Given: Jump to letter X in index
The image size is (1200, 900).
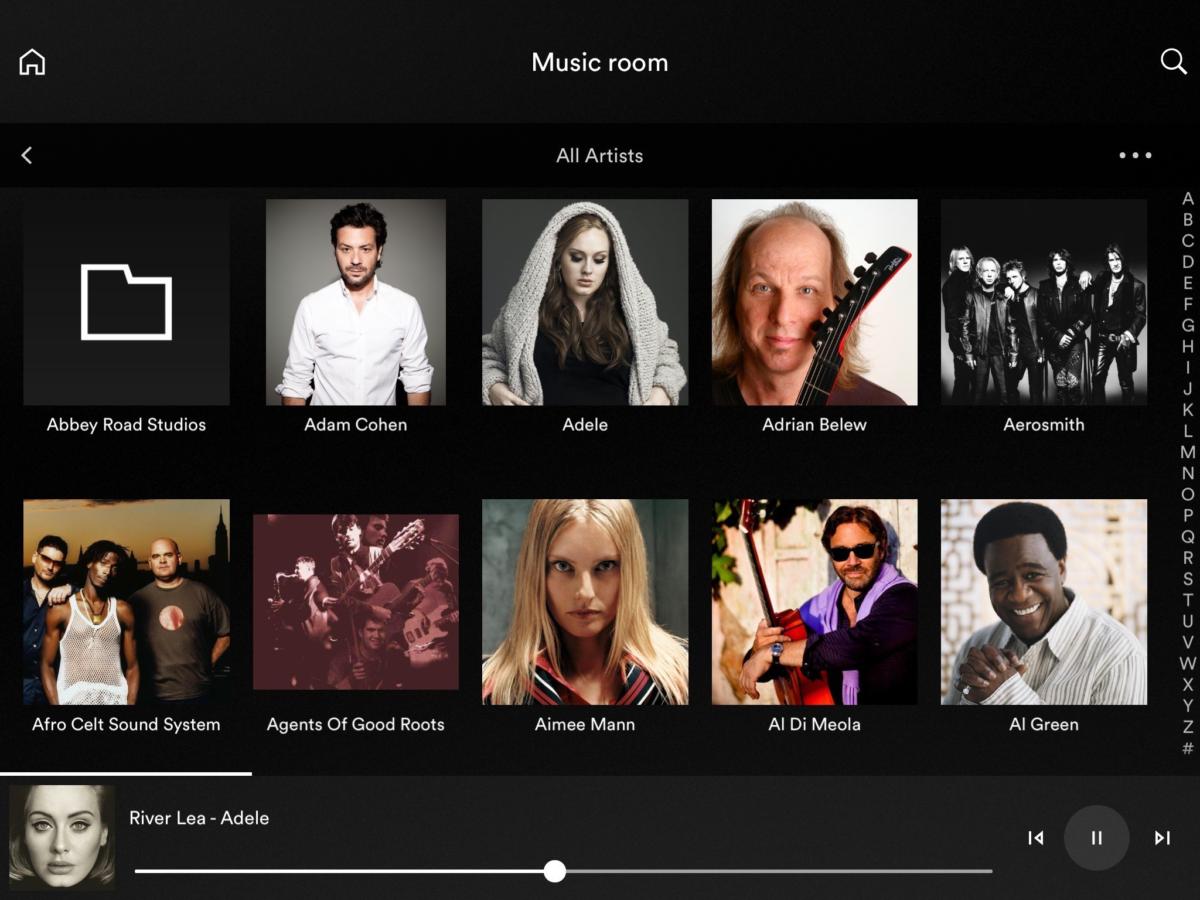Looking at the screenshot, I should (1188, 685).
